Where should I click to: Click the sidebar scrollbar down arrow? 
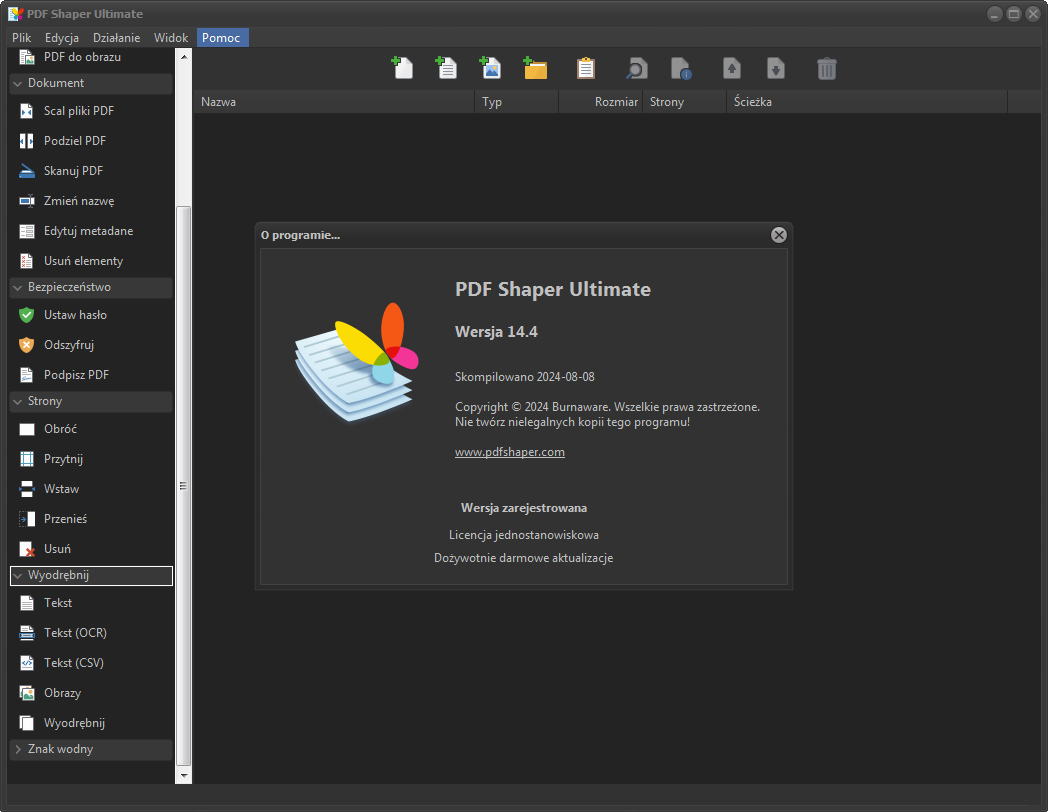[184, 776]
